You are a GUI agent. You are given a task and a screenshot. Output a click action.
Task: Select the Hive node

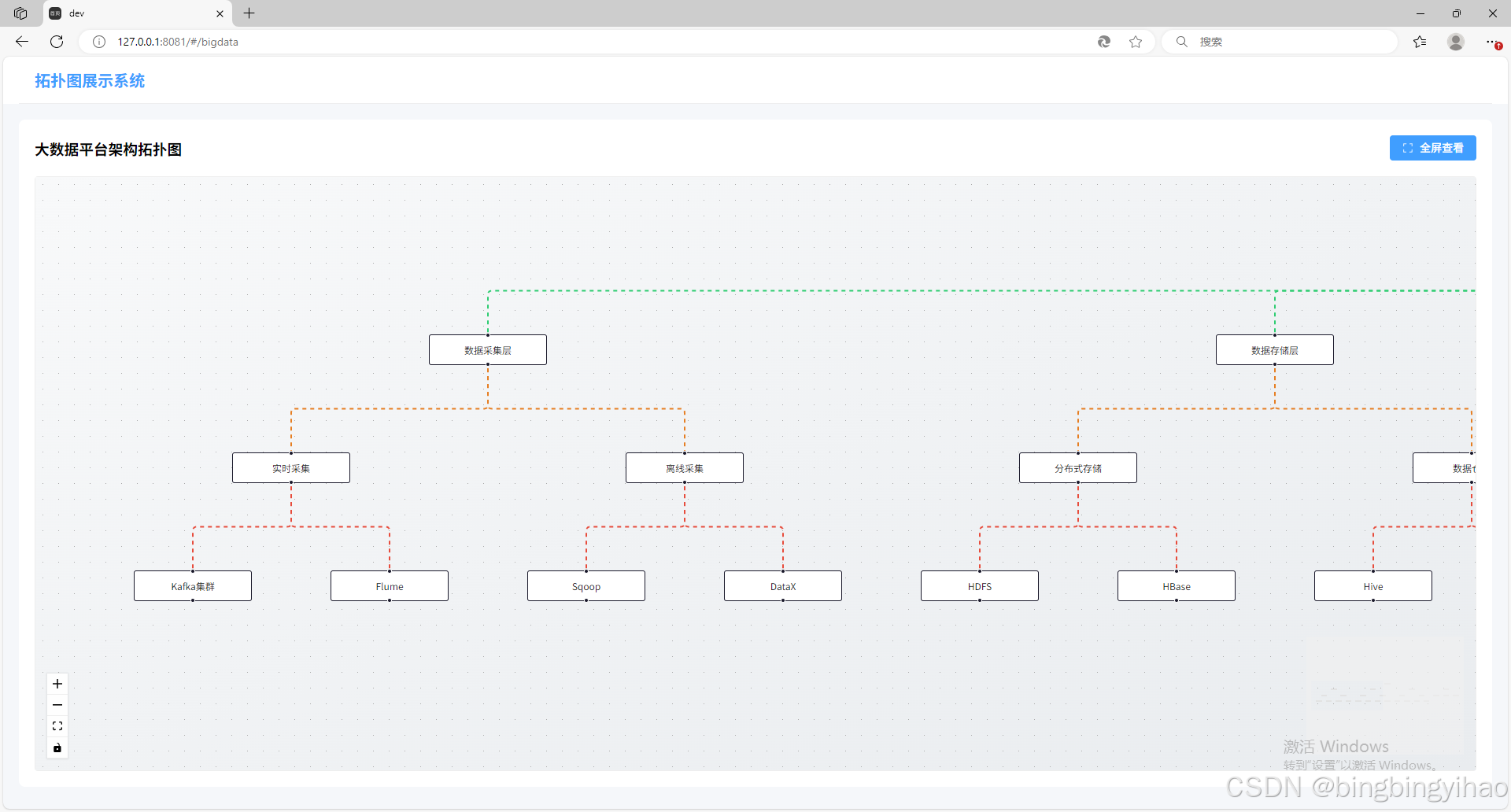point(1373,586)
